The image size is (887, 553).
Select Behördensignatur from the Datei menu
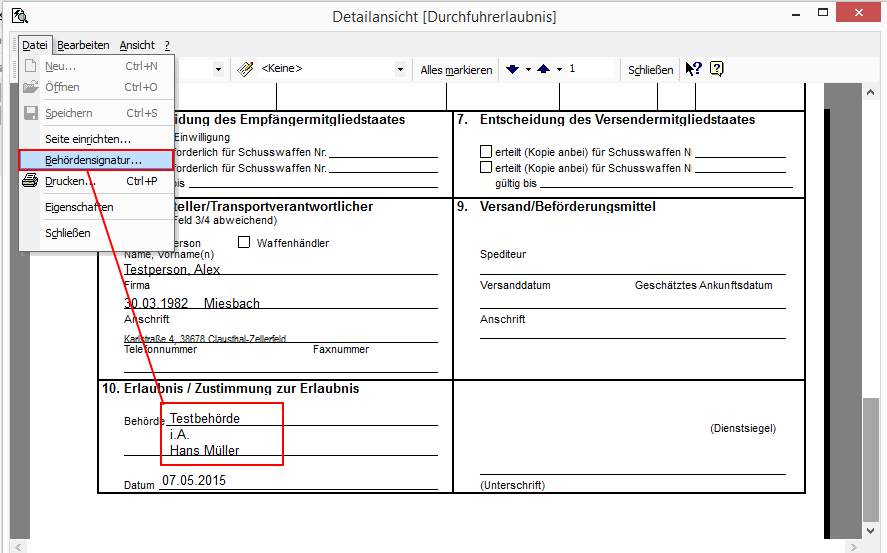94,159
